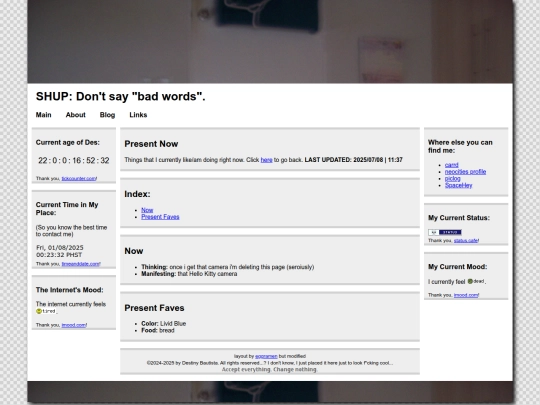Click the tired mood smiley icon

pyautogui.click(x=39, y=311)
